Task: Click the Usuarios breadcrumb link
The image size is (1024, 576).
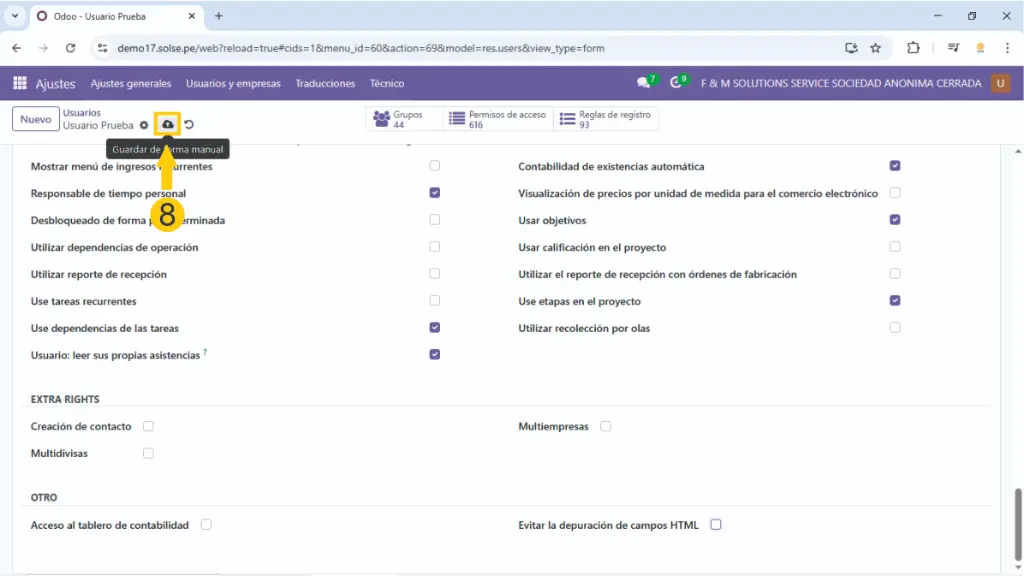Action: coord(82,113)
